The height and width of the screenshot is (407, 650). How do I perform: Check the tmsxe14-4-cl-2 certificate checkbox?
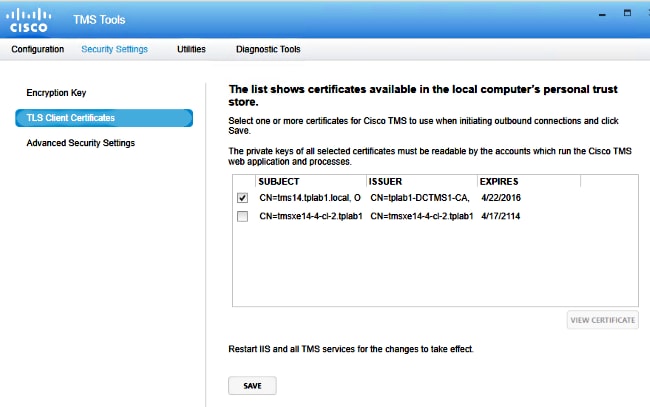pyautogui.click(x=243, y=216)
